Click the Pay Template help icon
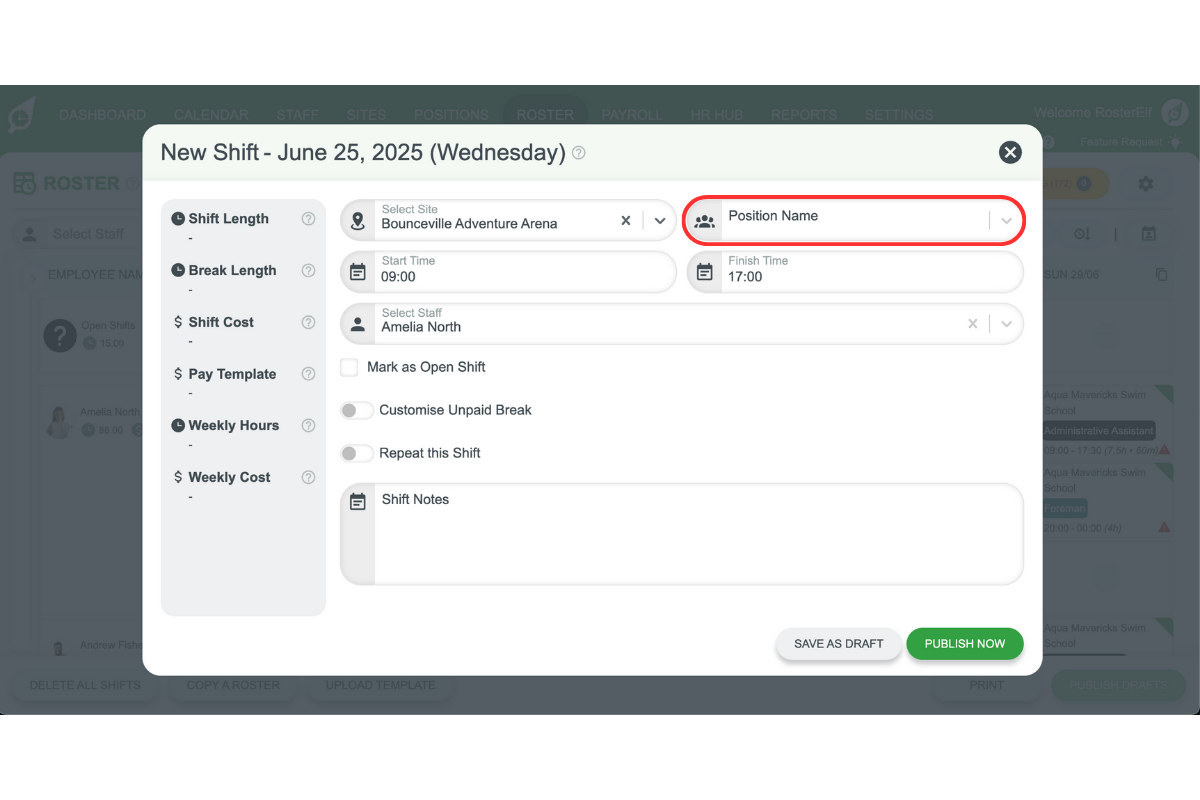This screenshot has height=800, width=1200. (x=308, y=374)
